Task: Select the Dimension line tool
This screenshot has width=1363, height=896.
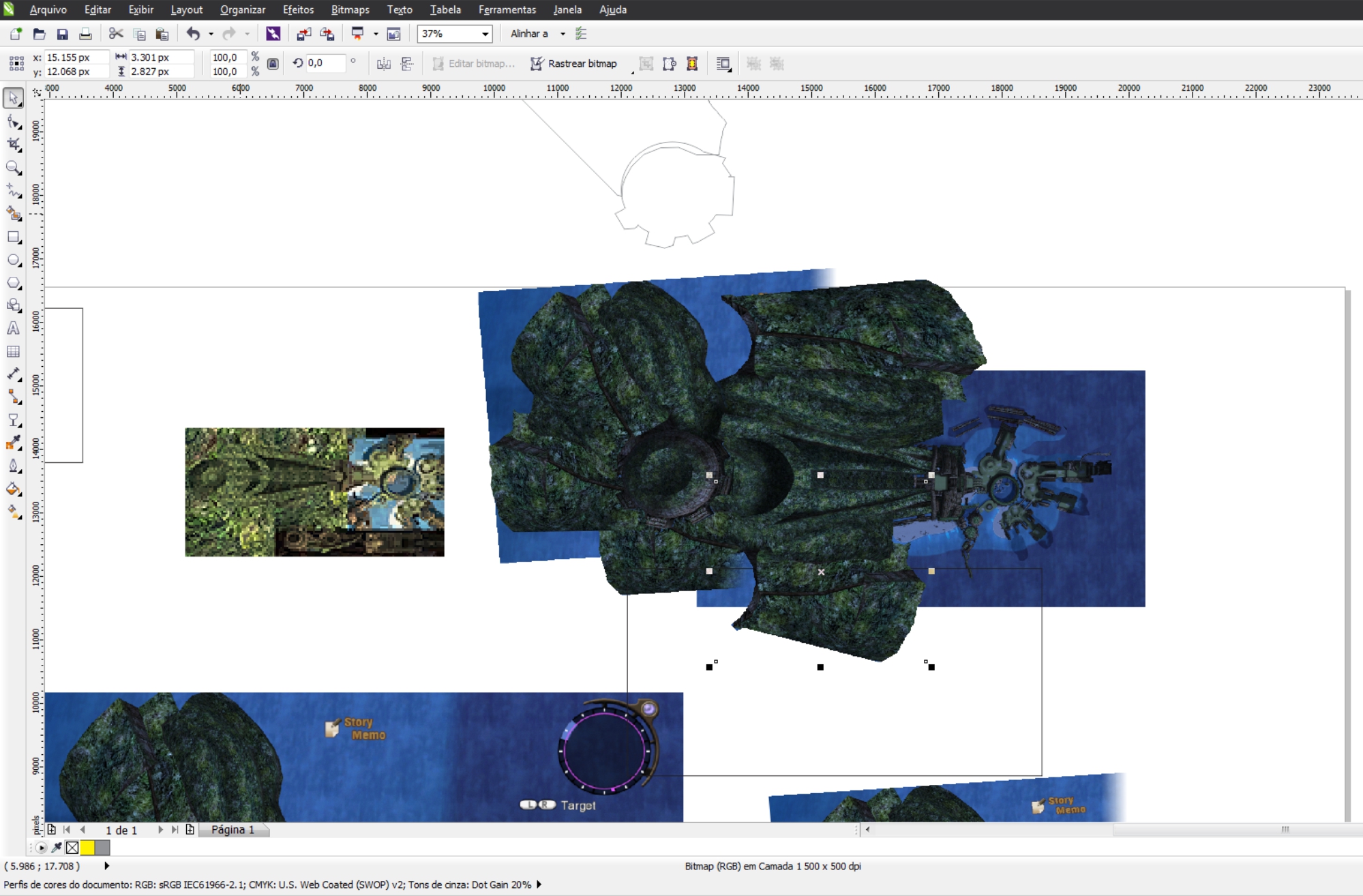Action: click(x=14, y=374)
